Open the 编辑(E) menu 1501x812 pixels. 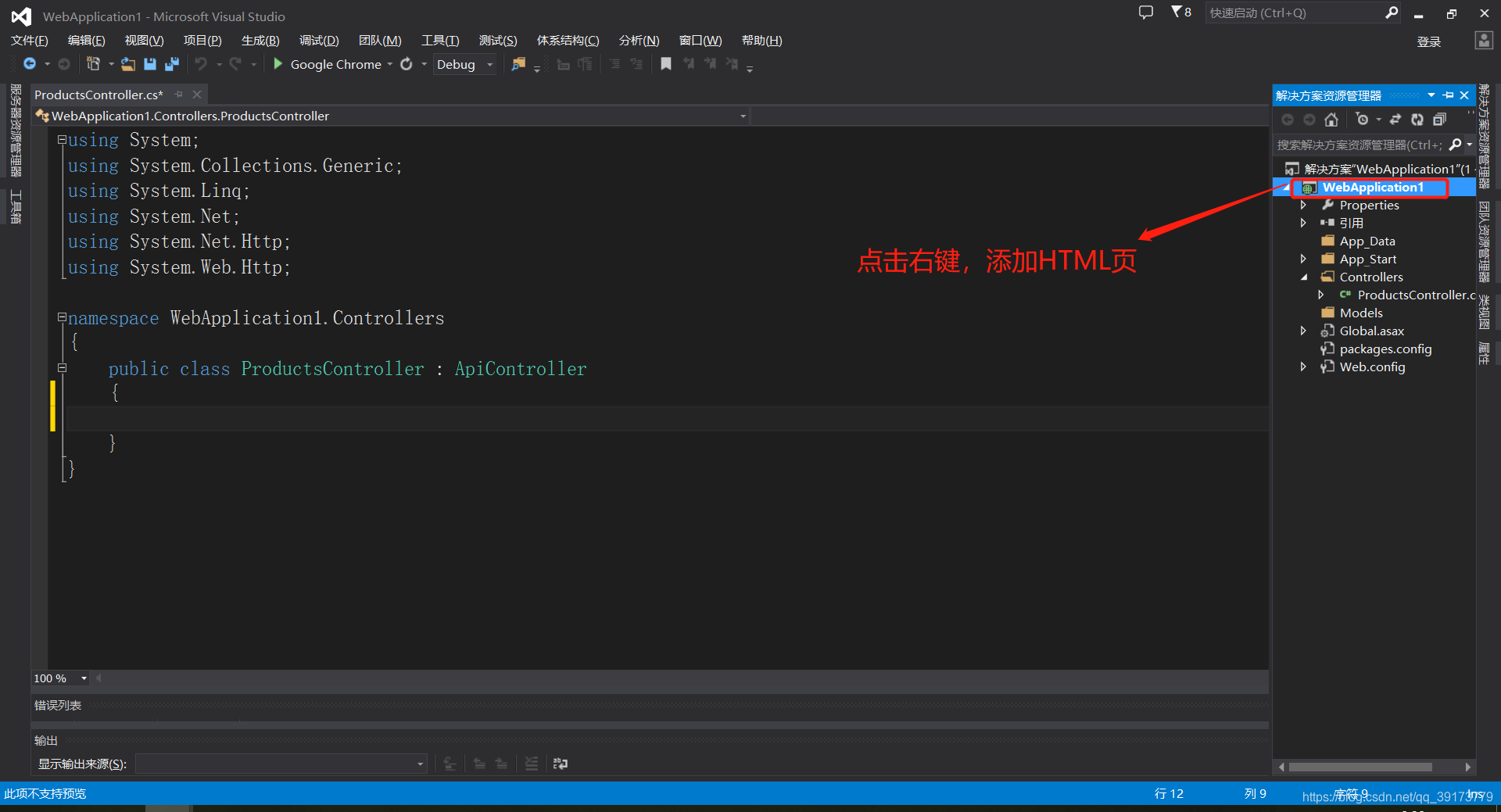(x=87, y=41)
